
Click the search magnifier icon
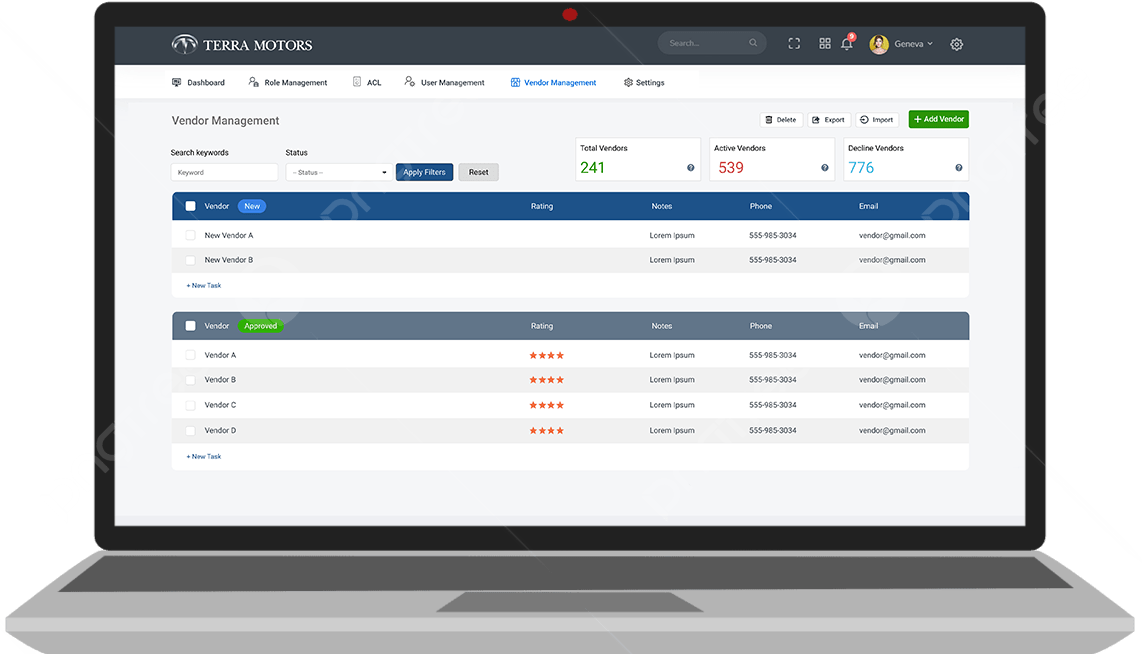point(753,44)
